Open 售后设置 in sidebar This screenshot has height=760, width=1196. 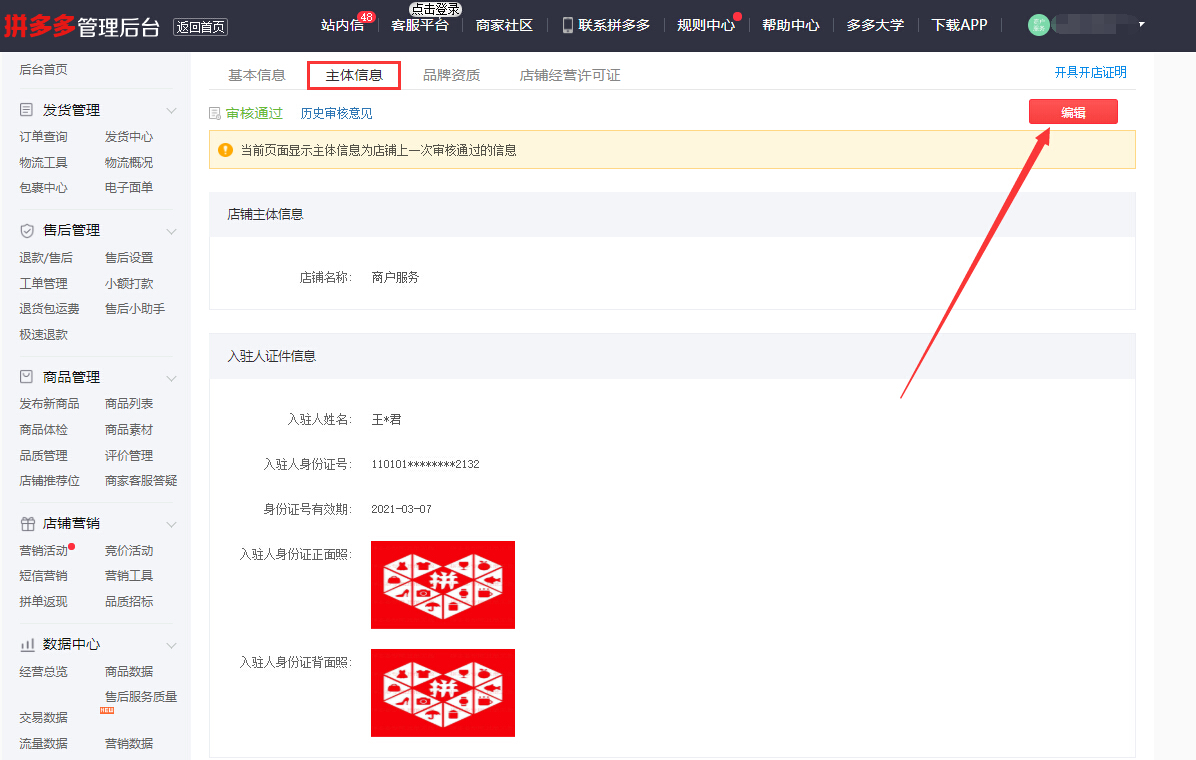pos(129,258)
